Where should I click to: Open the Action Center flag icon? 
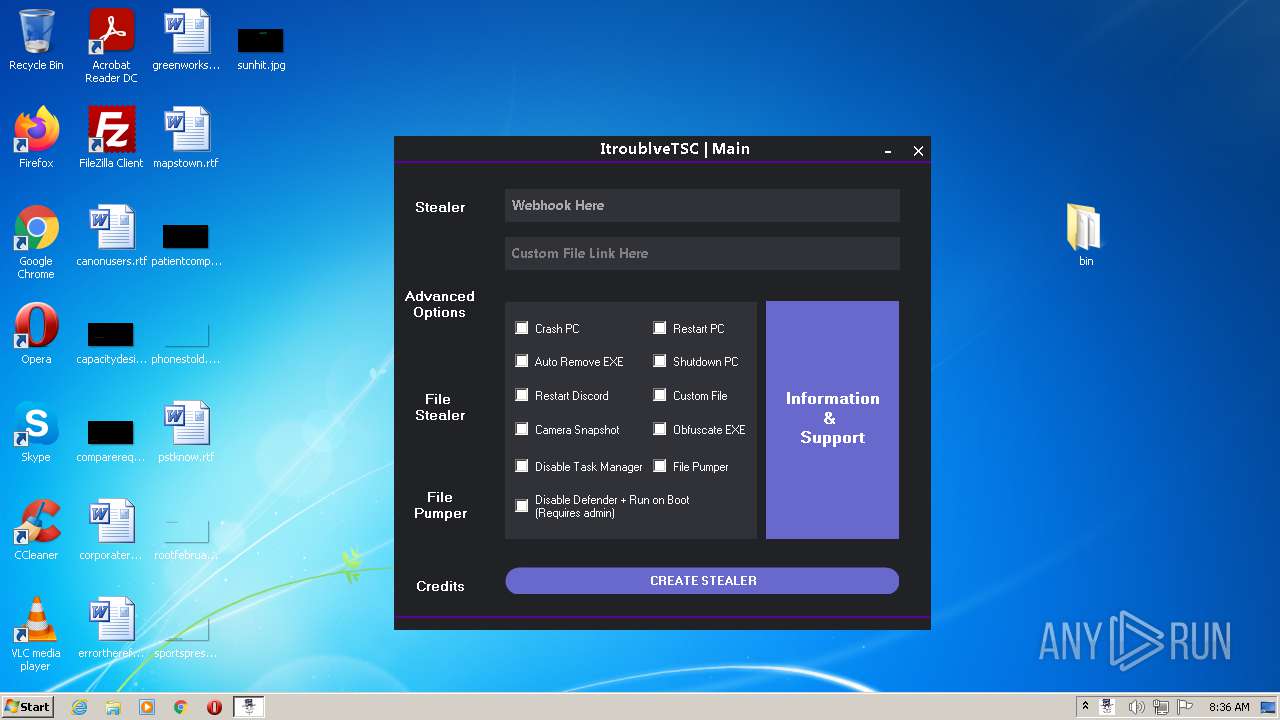click(1186, 707)
